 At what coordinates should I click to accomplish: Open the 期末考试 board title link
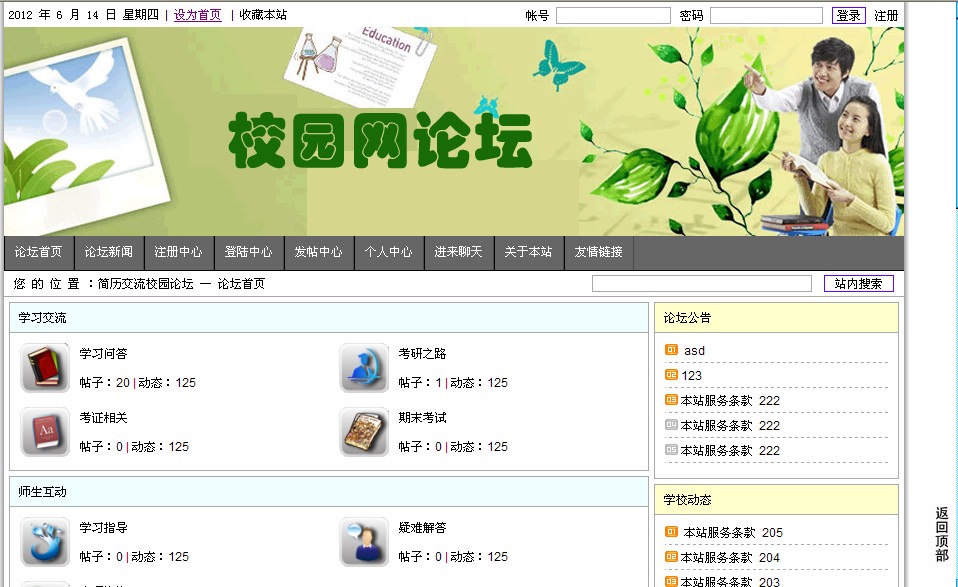(x=422, y=418)
